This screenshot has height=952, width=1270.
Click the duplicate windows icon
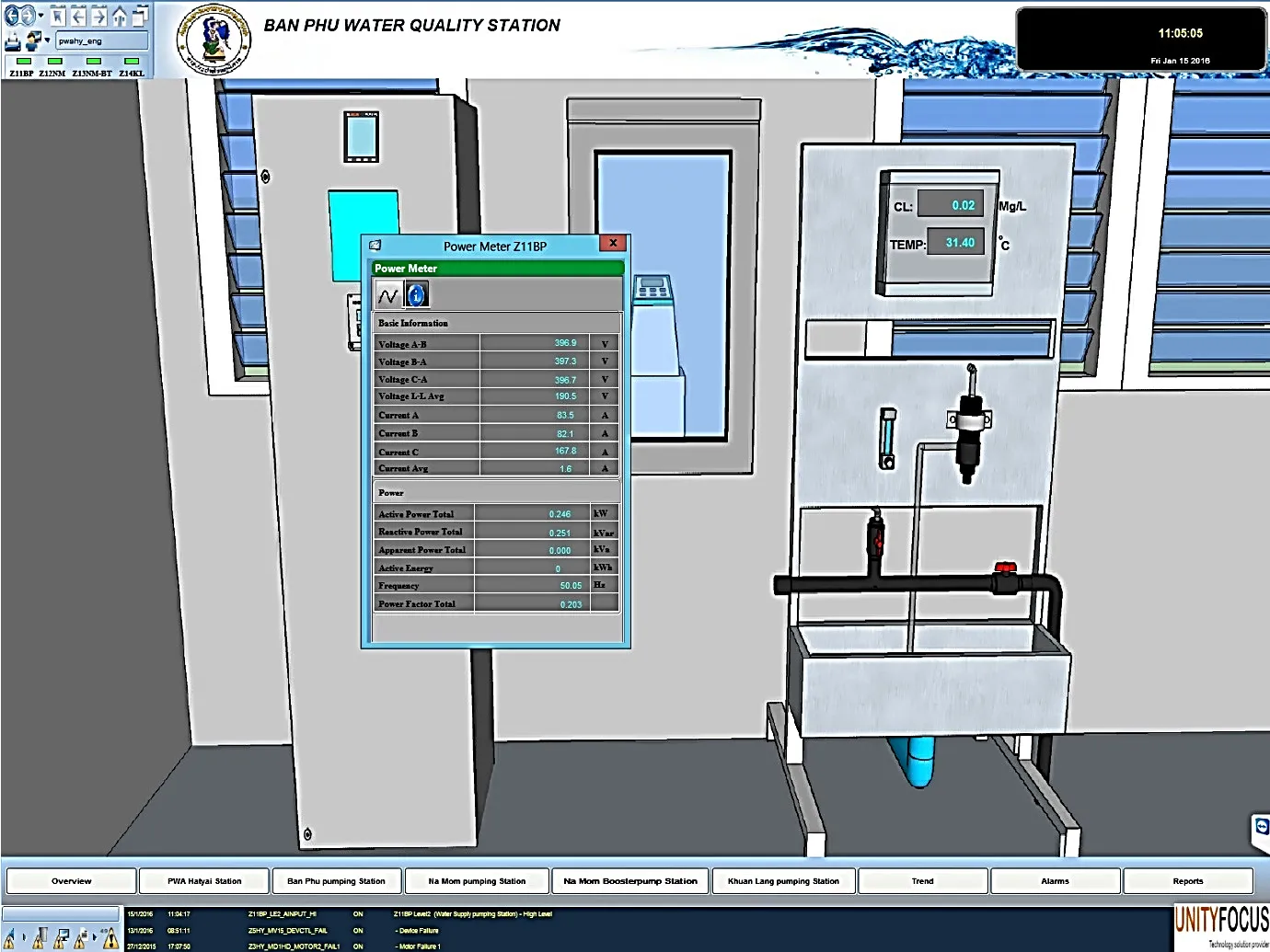click(140, 16)
